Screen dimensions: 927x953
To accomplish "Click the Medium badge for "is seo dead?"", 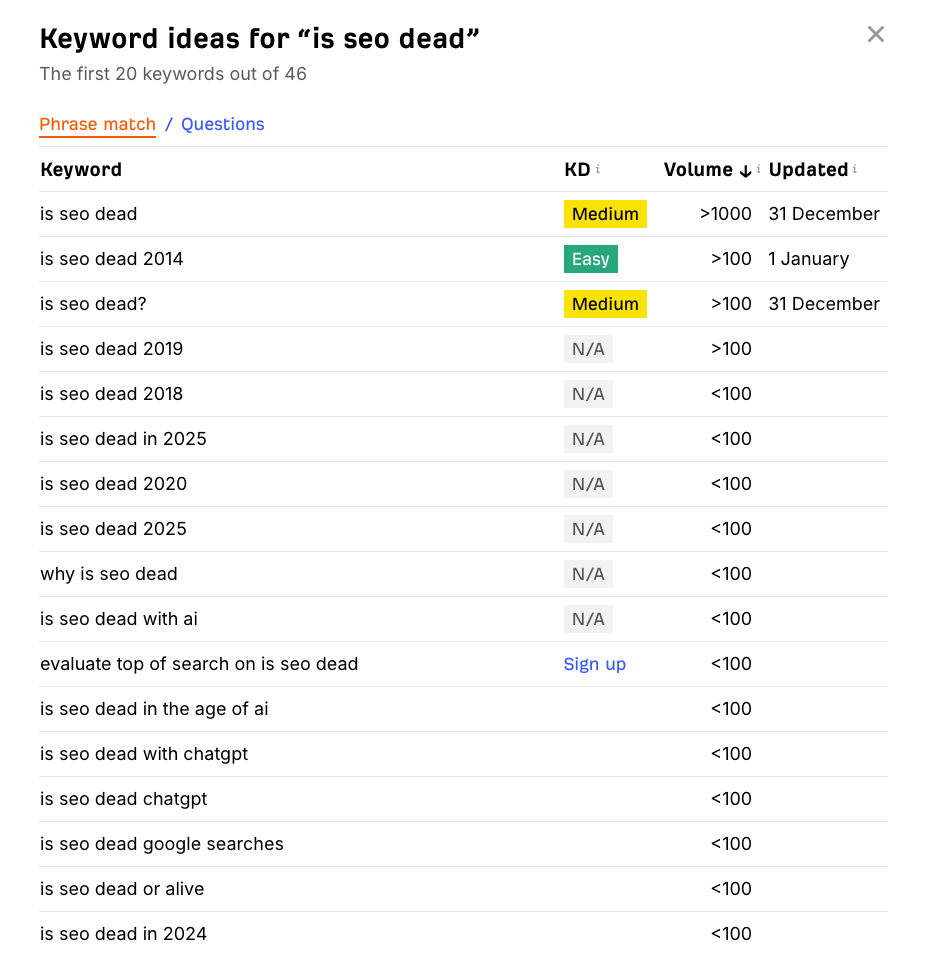I will [605, 303].
